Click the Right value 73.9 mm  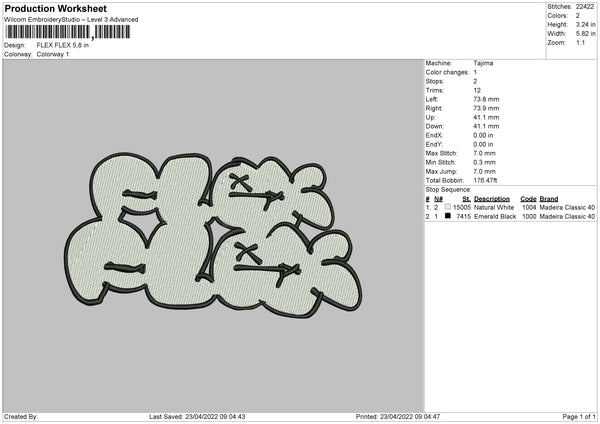(486, 108)
